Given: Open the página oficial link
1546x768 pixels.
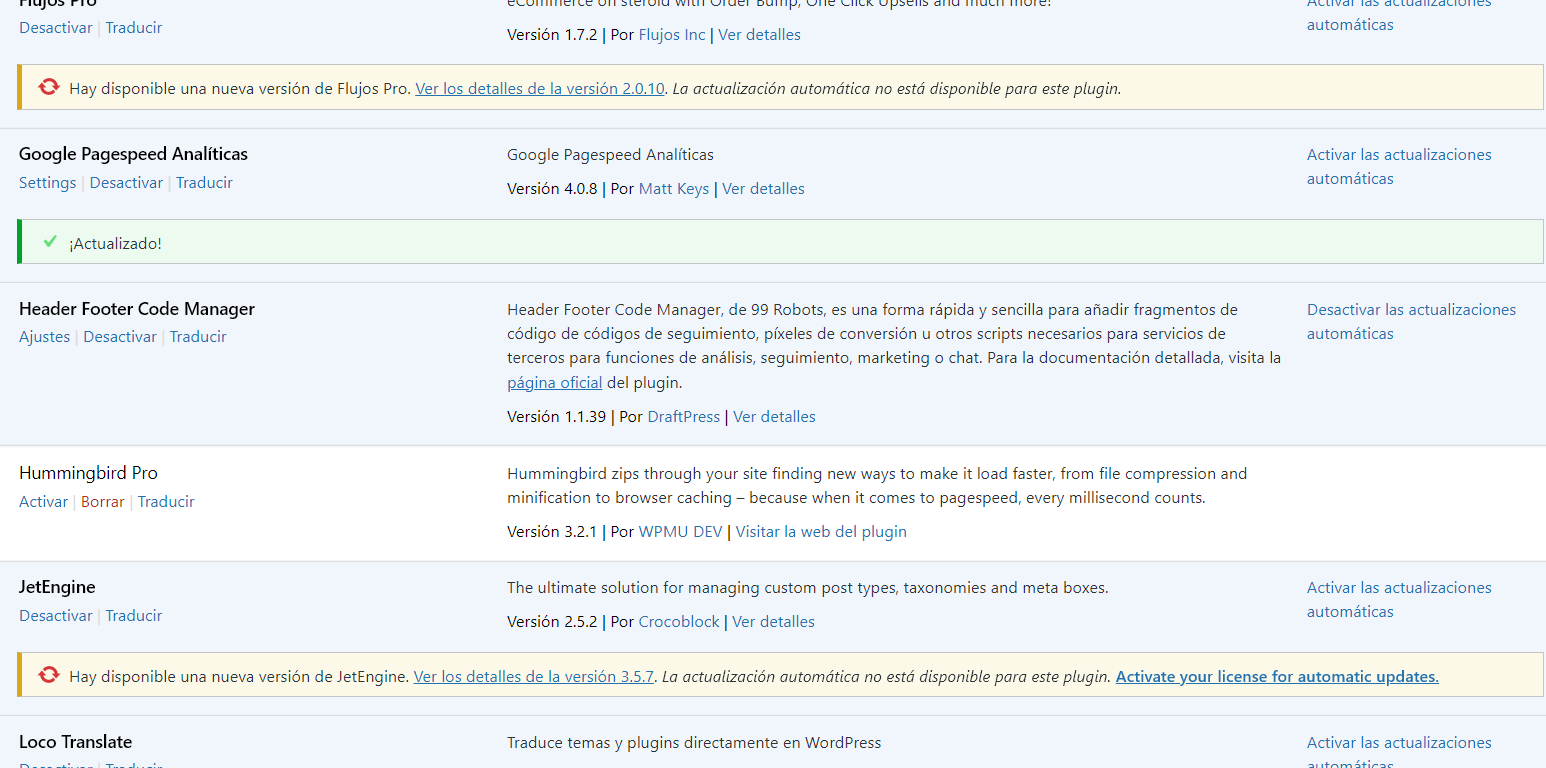Looking at the screenshot, I should tap(555, 382).
